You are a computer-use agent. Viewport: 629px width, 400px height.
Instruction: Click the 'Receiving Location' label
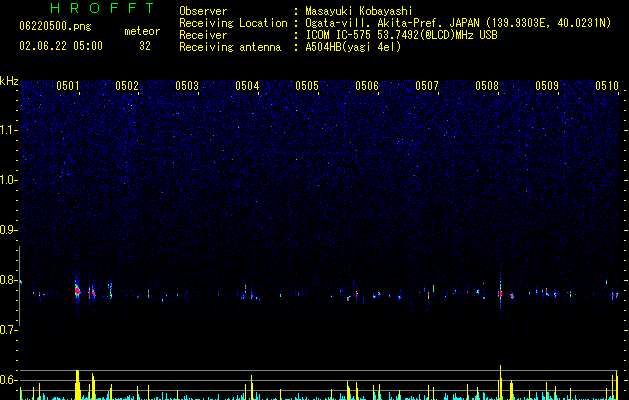click(233, 23)
